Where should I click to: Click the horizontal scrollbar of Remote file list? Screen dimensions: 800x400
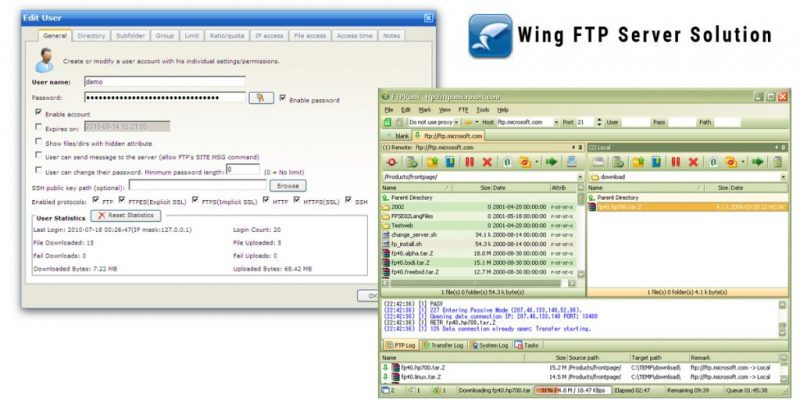pos(479,283)
